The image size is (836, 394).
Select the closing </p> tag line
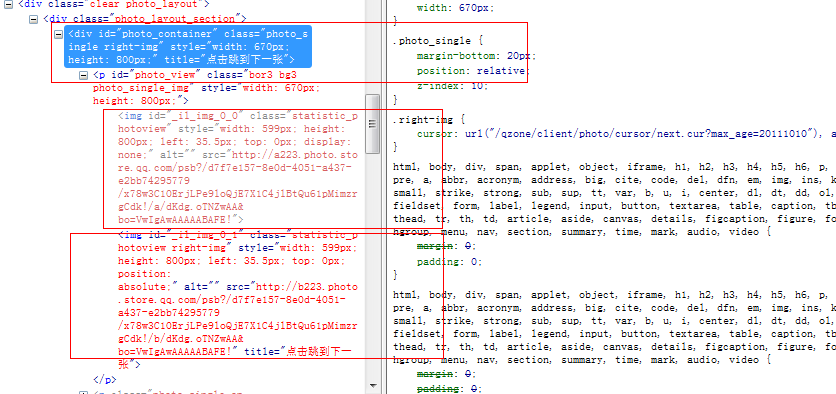(104, 380)
